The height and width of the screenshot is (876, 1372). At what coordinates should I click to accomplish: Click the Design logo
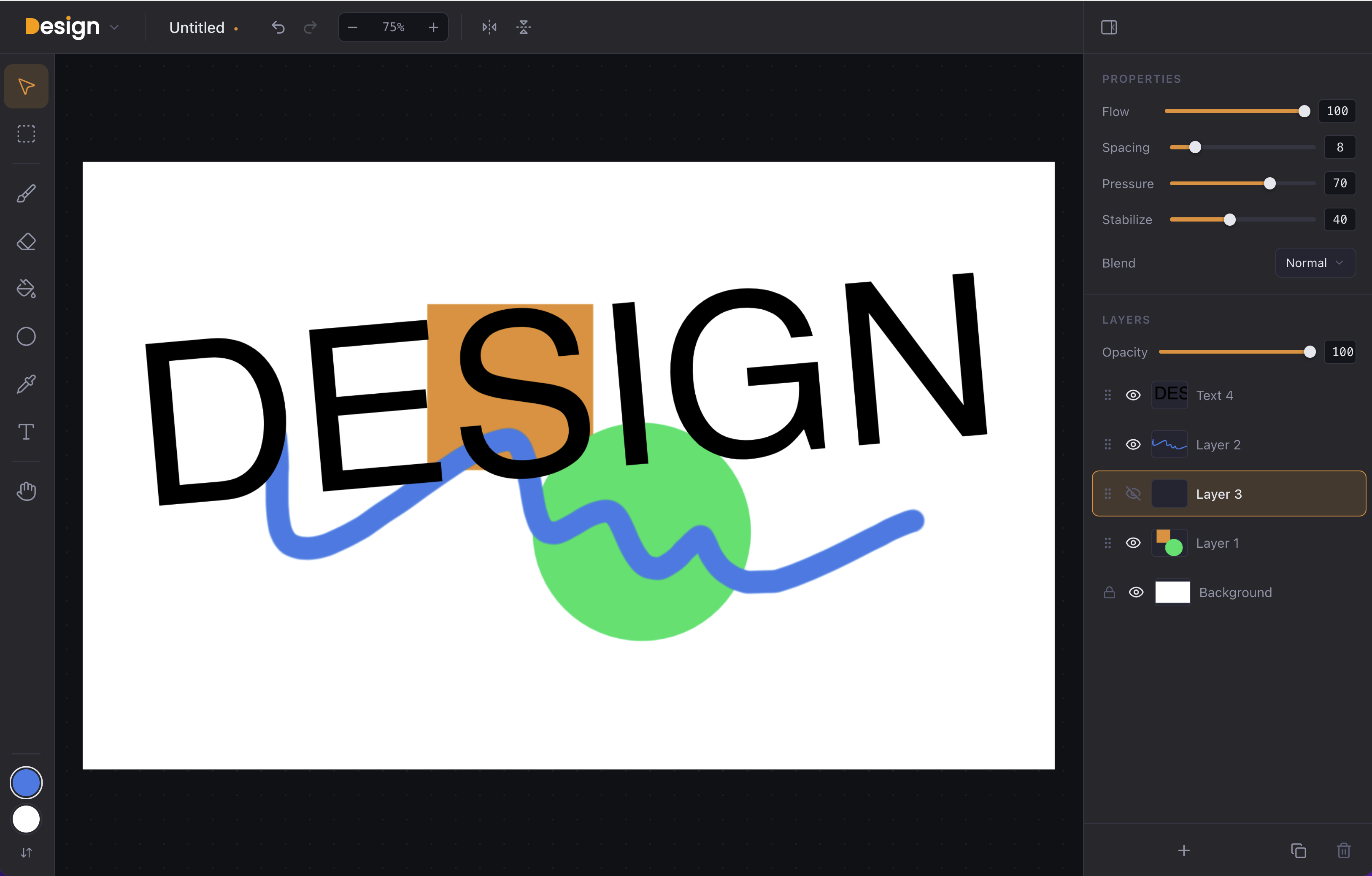[63, 27]
